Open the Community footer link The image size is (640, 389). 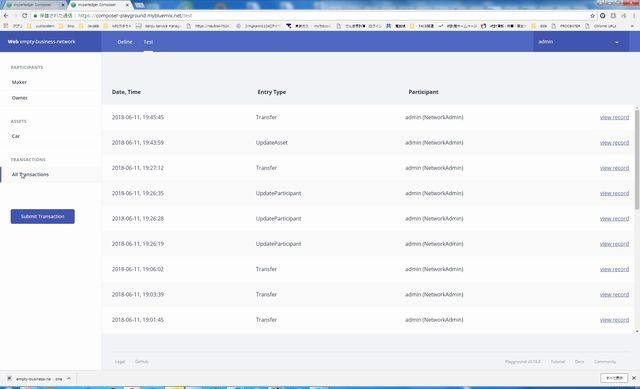pos(605,362)
